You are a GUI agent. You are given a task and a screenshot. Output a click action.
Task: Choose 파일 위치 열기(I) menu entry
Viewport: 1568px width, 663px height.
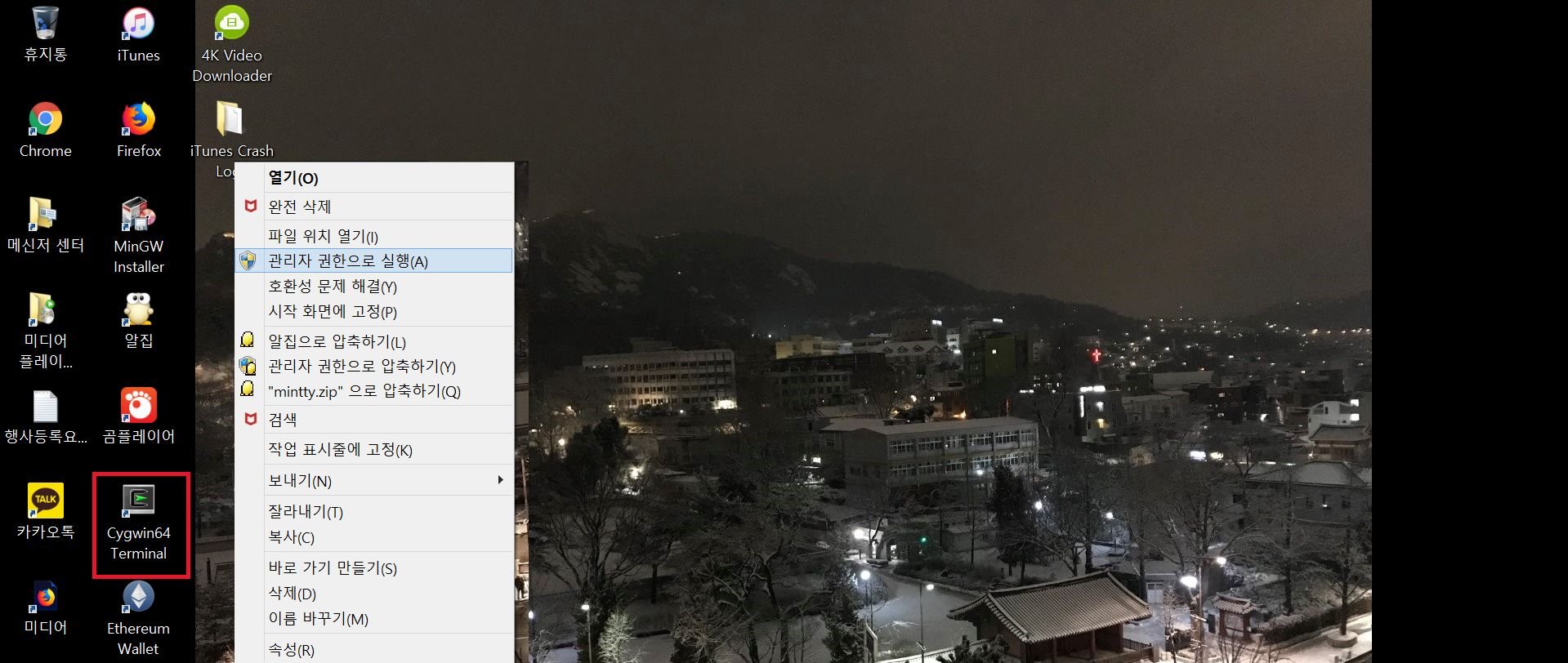click(x=374, y=236)
